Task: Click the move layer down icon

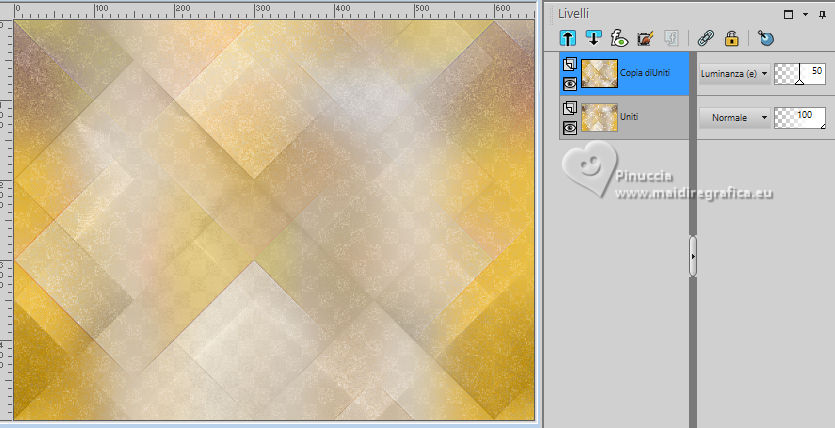Action: (x=593, y=38)
